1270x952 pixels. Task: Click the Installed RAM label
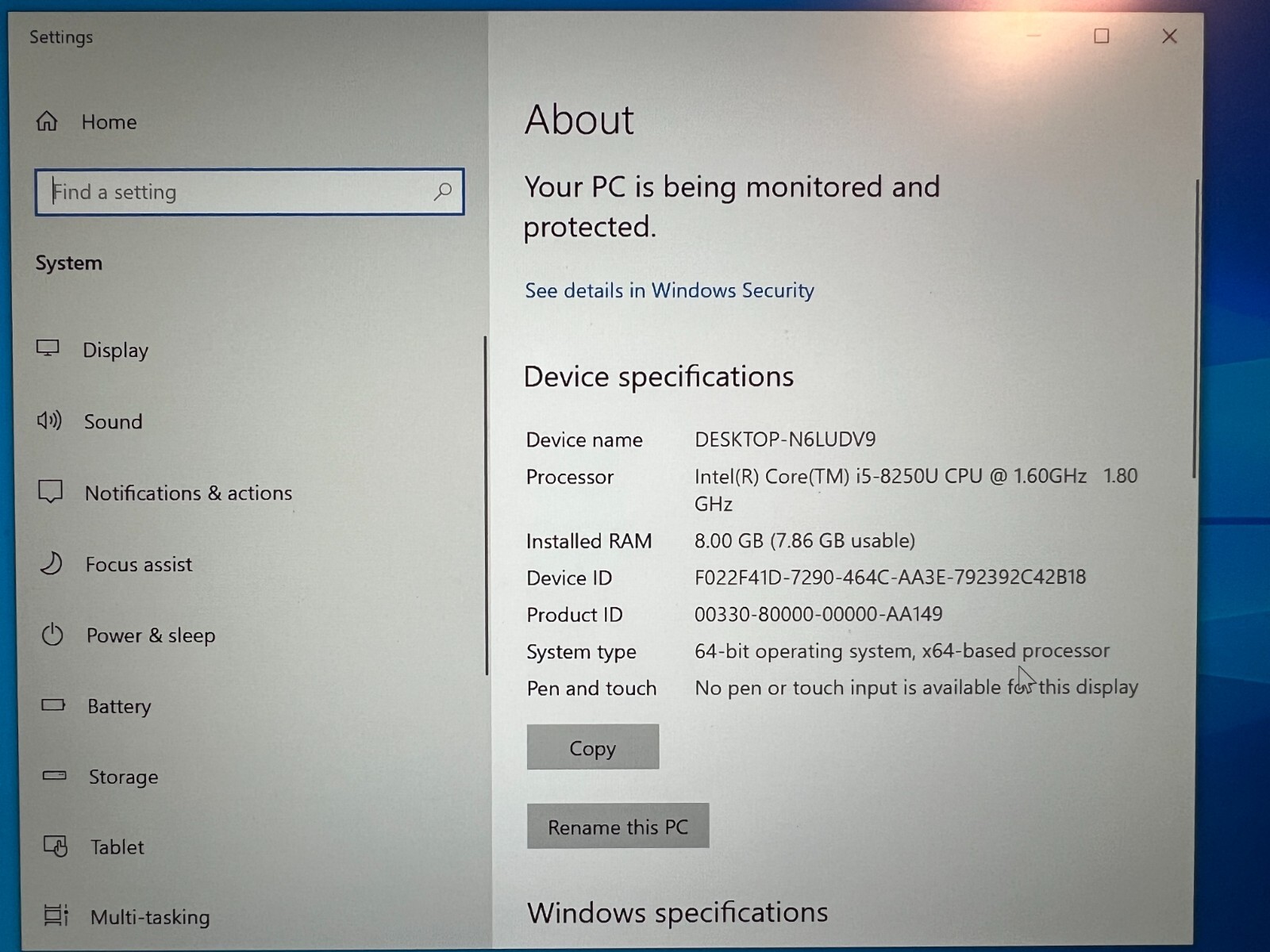(589, 541)
